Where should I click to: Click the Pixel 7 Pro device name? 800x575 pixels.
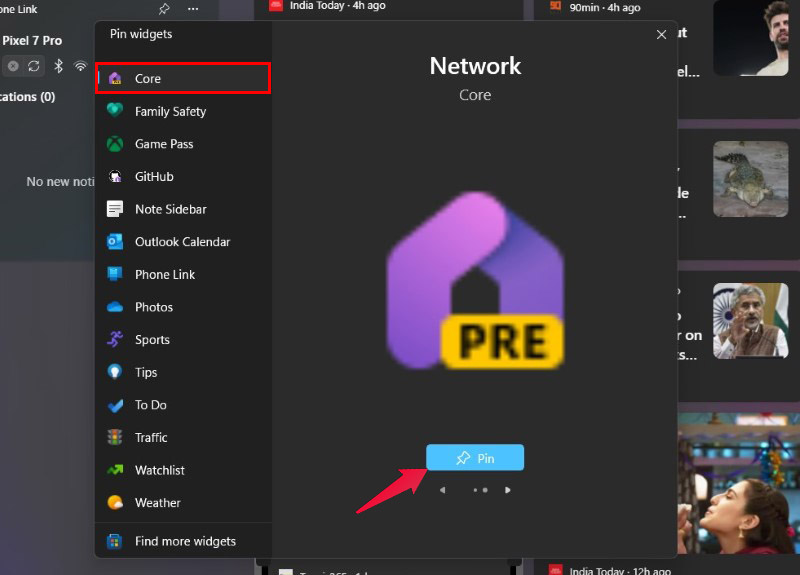(x=32, y=40)
